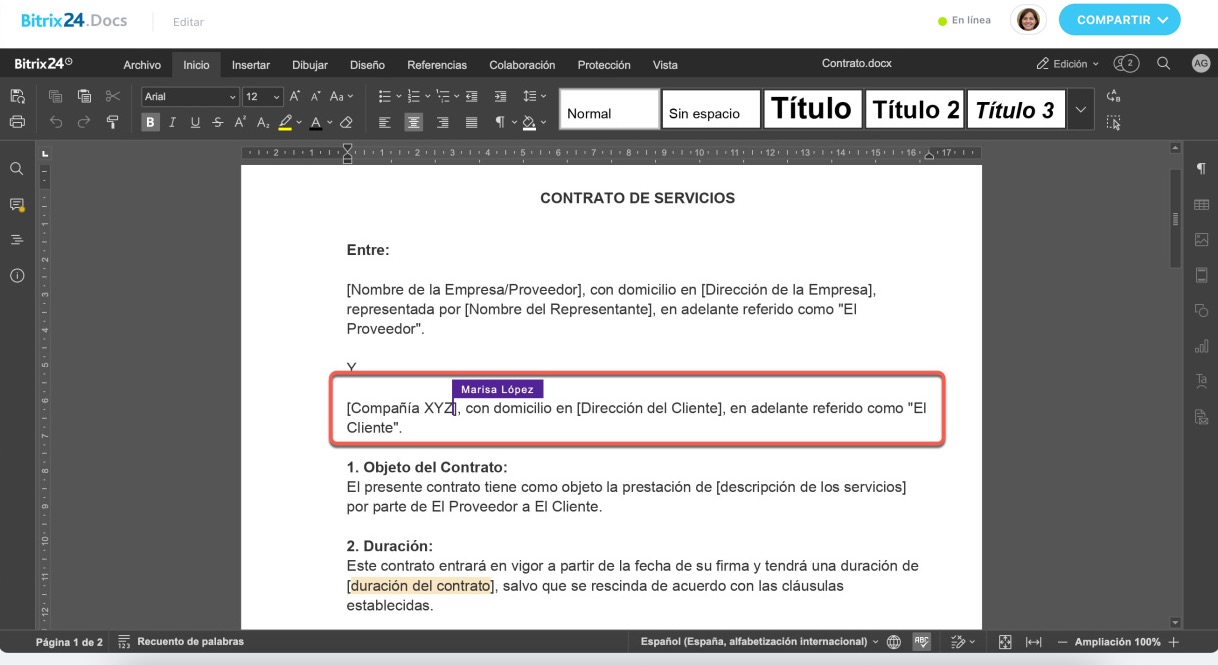Switch to the Insertar tab

250,65
